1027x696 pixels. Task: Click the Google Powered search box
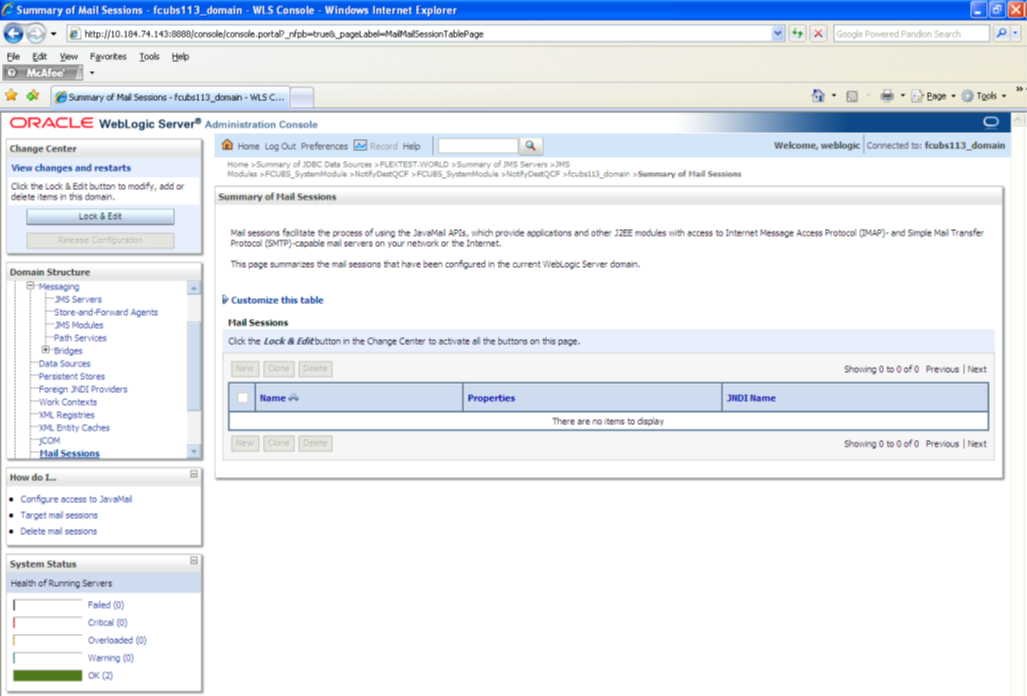[911, 33]
